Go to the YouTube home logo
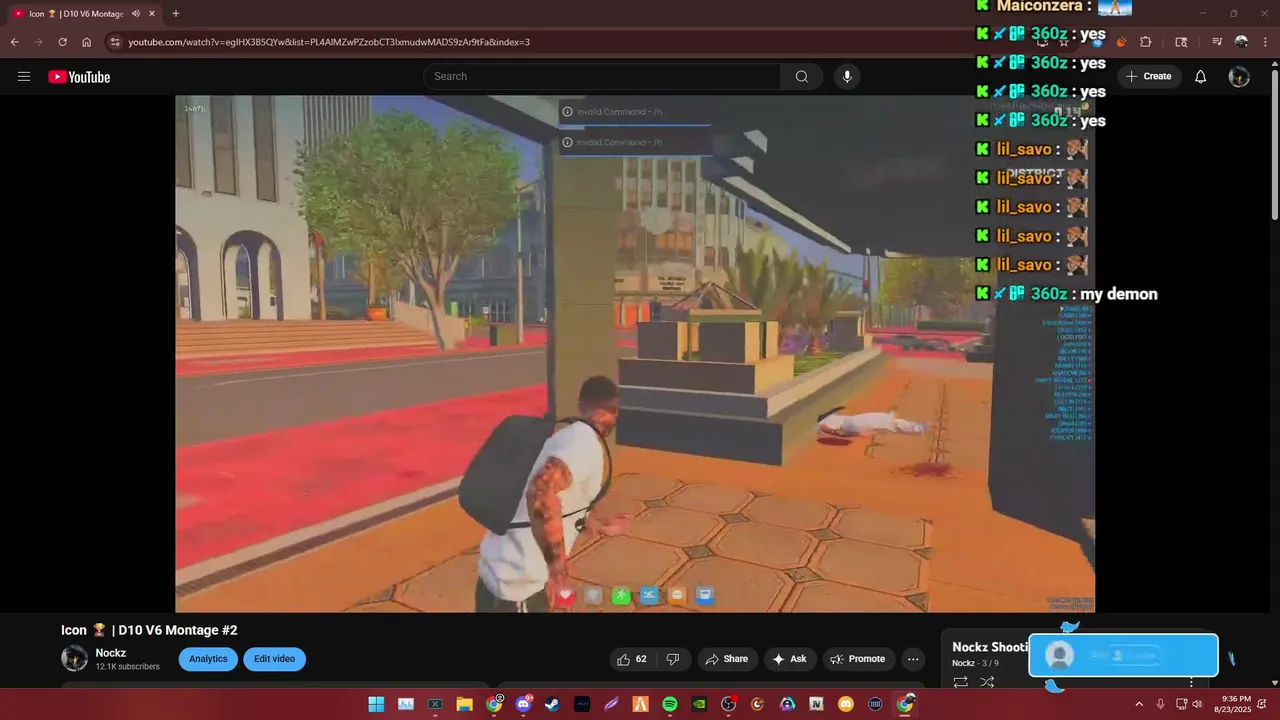Screen dimensions: 1280x720 79,77
